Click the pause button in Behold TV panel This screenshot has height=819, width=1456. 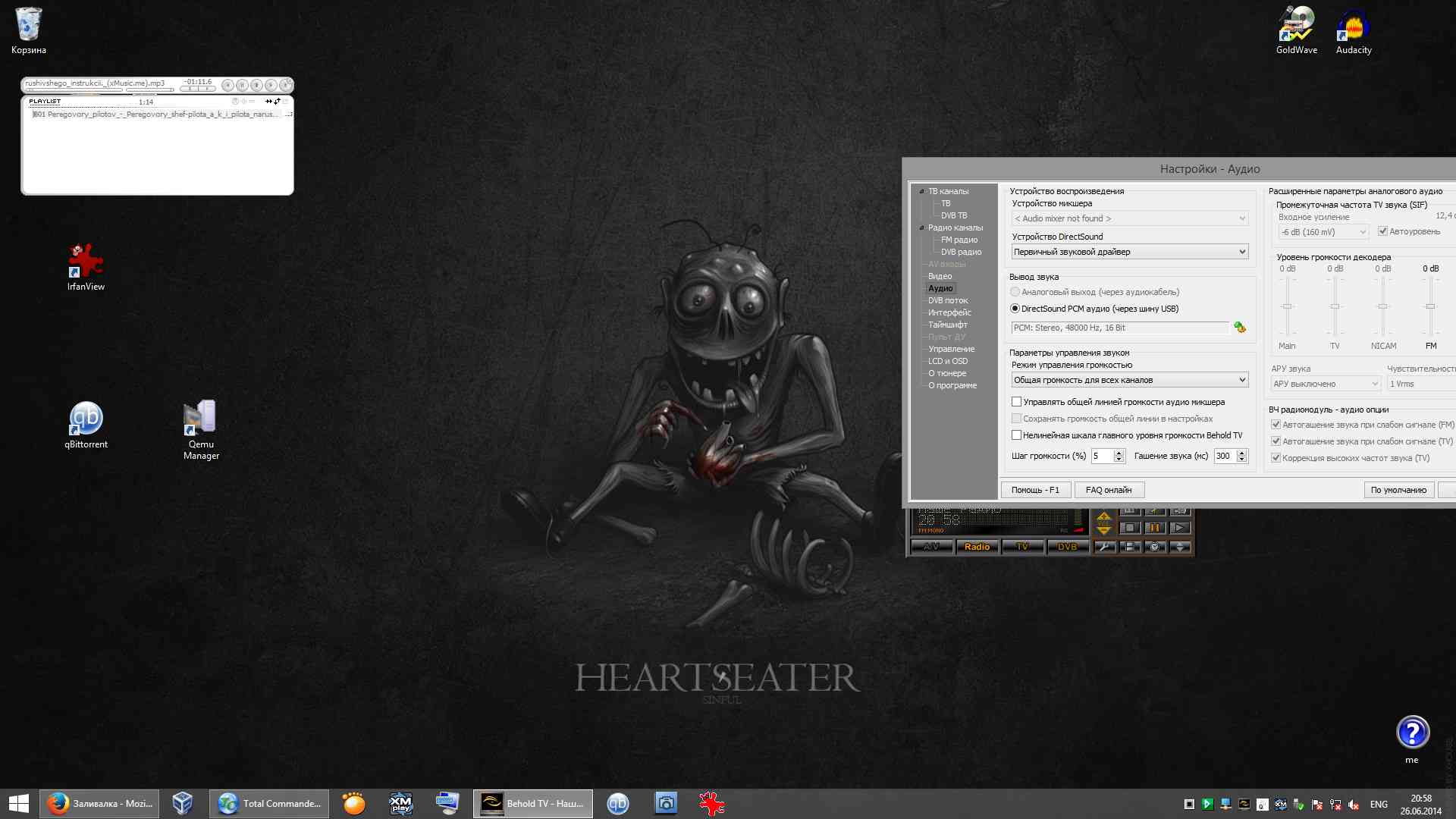tap(1154, 528)
